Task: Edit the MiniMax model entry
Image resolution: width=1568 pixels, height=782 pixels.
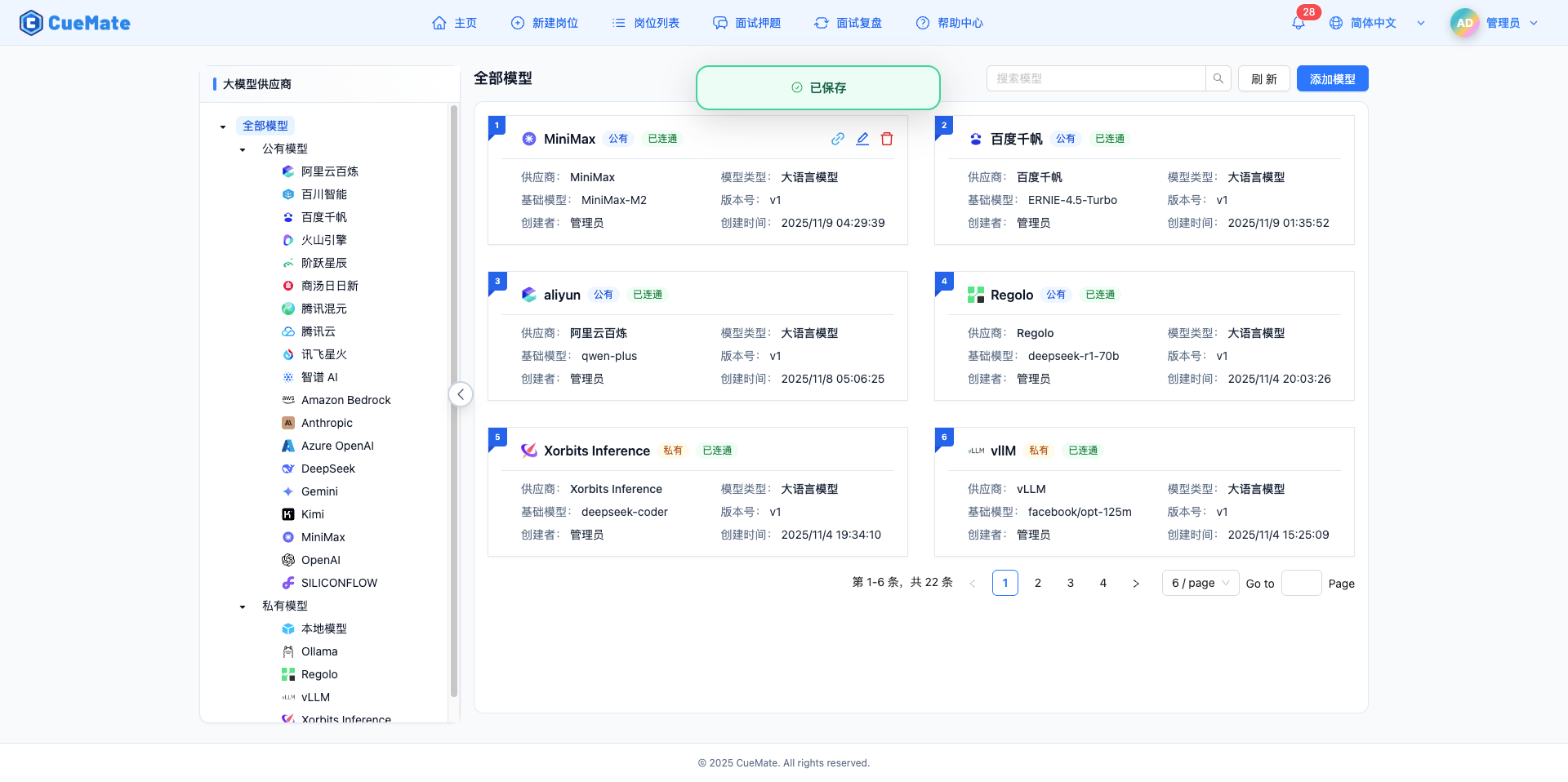Action: tap(862, 139)
